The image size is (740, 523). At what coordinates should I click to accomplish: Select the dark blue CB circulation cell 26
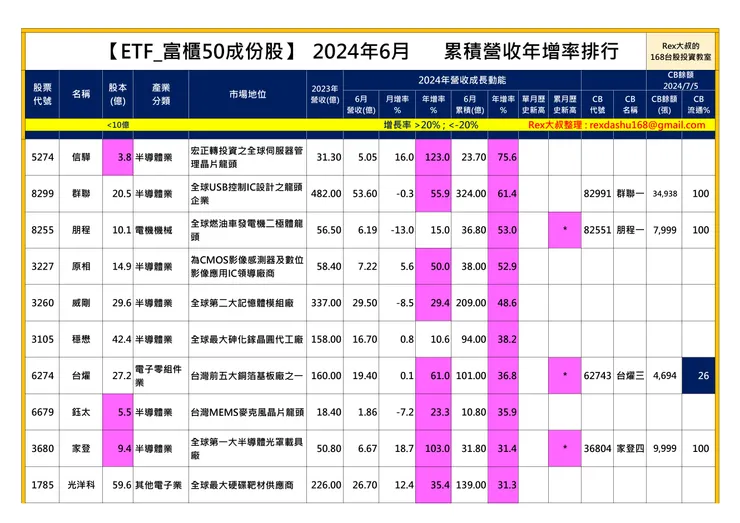[x=698, y=375]
